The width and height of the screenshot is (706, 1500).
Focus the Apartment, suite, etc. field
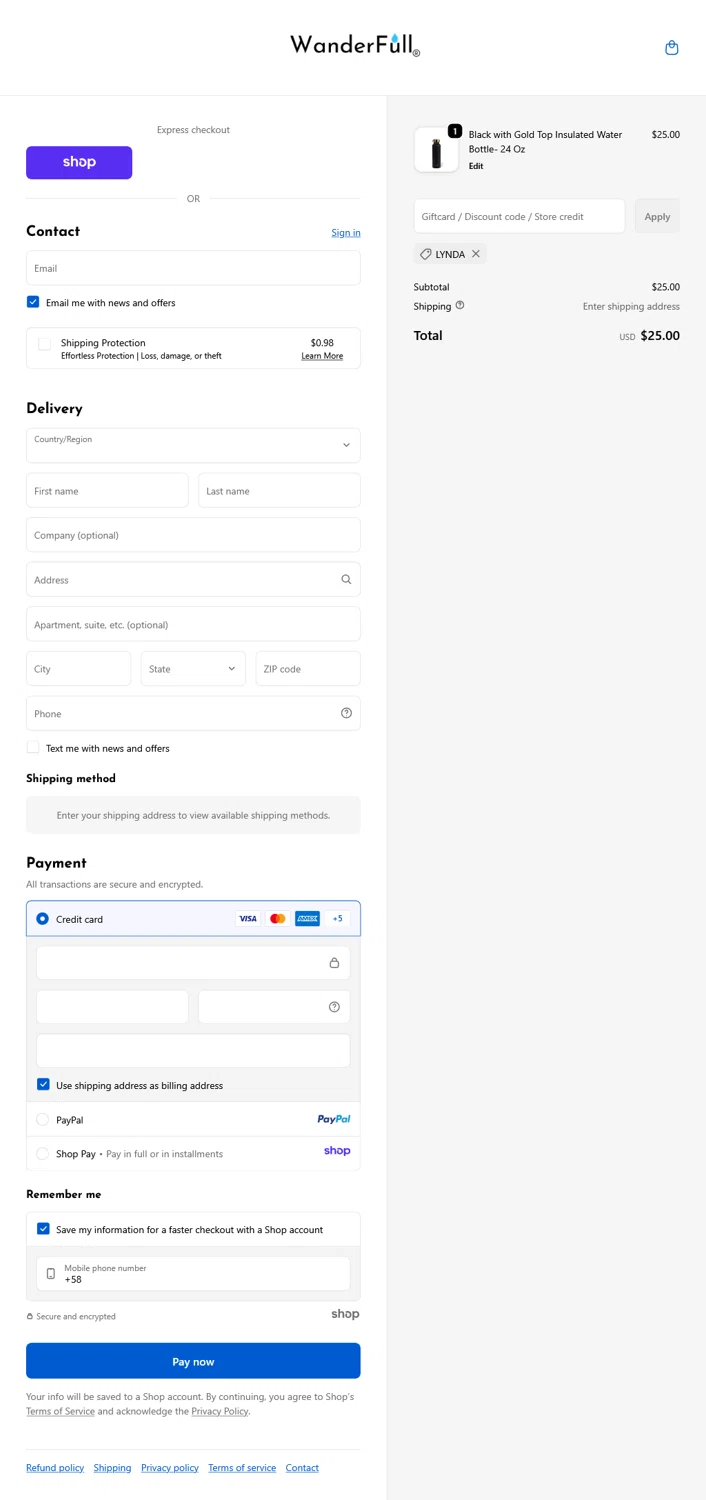193,624
